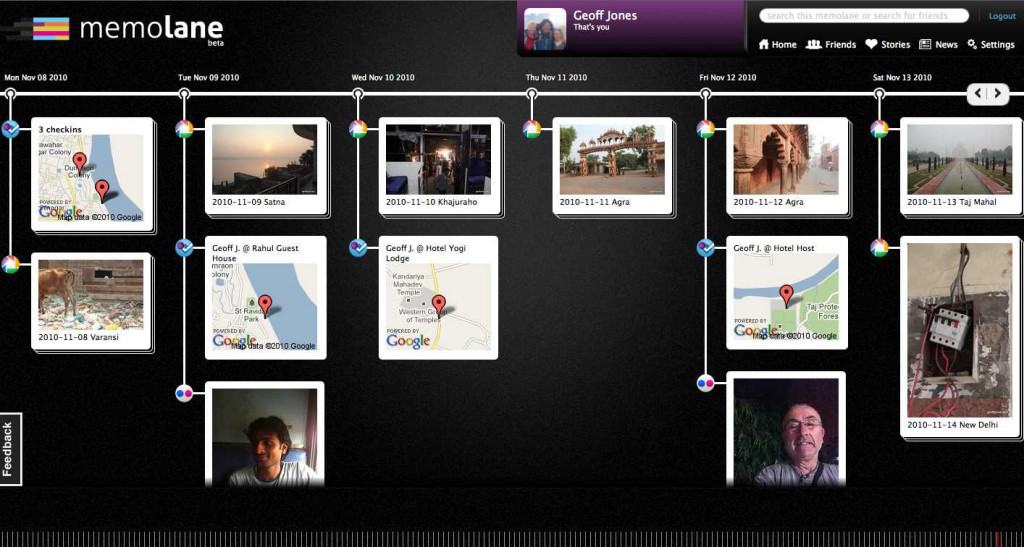Open the 2010-11-09 Satna sunset photo
1024x547 pixels.
(x=264, y=159)
